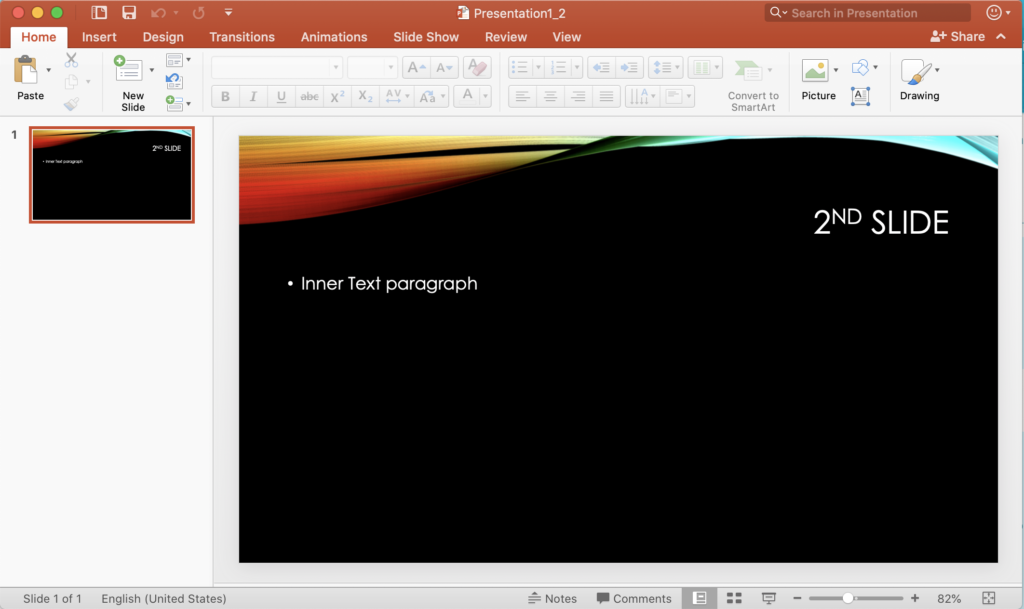Switch to Normal view in status bar
Image resolution: width=1024 pixels, height=609 pixels.
699,598
